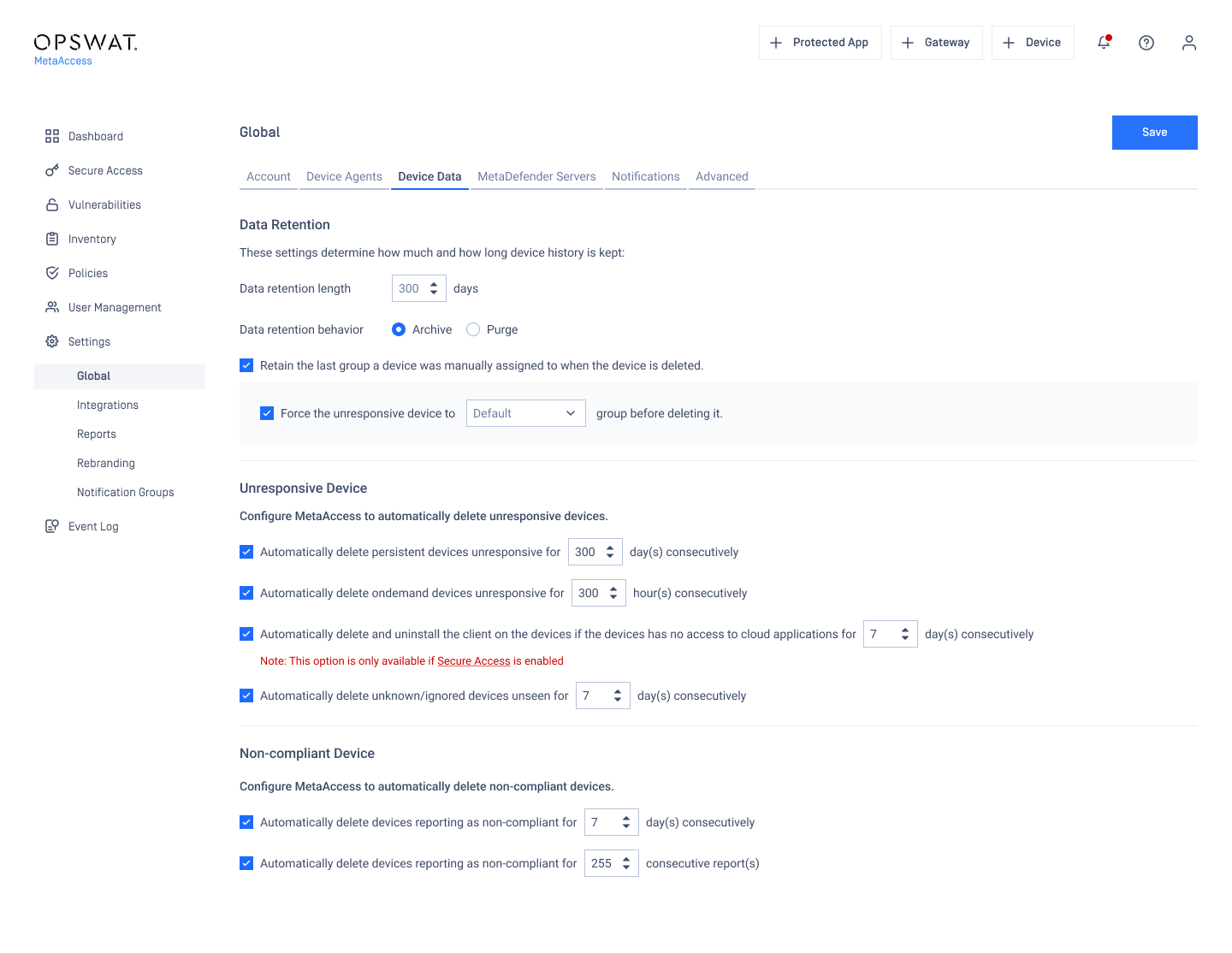1232x953 pixels.
Task: Open the MetaDefender Servers tab
Action: pyautogui.click(x=536, y=177)
